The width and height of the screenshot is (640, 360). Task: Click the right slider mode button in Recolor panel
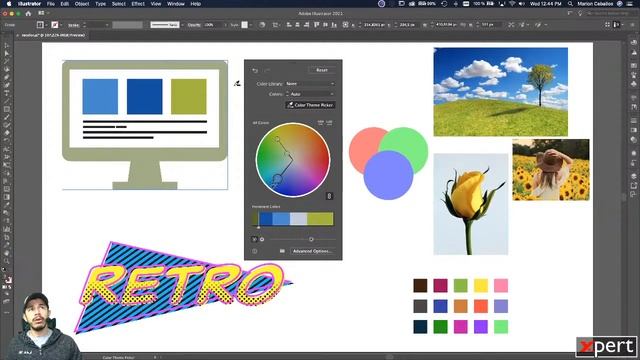tap(262, 239)
